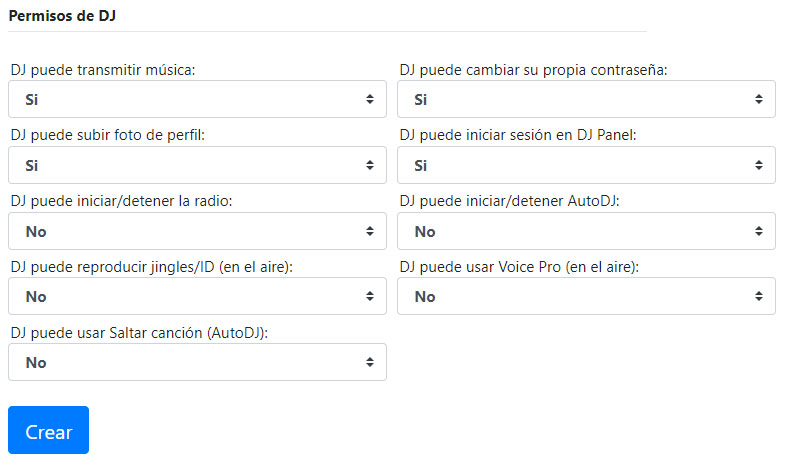Click the 'DJ puede iniciar/detener AutoDJ:' label
Viewport: 788px width, 470px height.
click(509, 202)
